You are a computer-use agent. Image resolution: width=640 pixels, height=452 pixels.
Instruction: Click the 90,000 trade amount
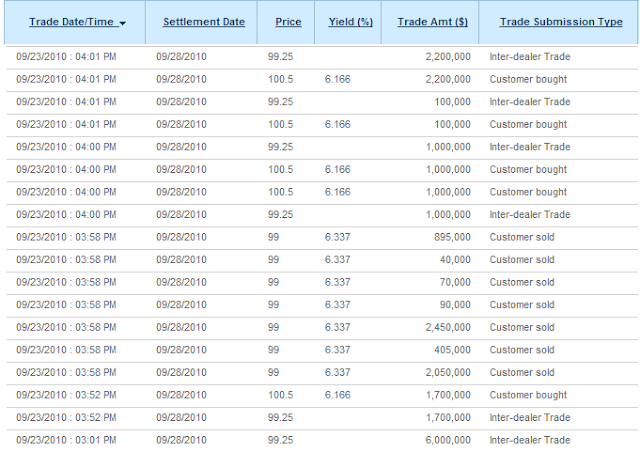[x=455, y=305]
